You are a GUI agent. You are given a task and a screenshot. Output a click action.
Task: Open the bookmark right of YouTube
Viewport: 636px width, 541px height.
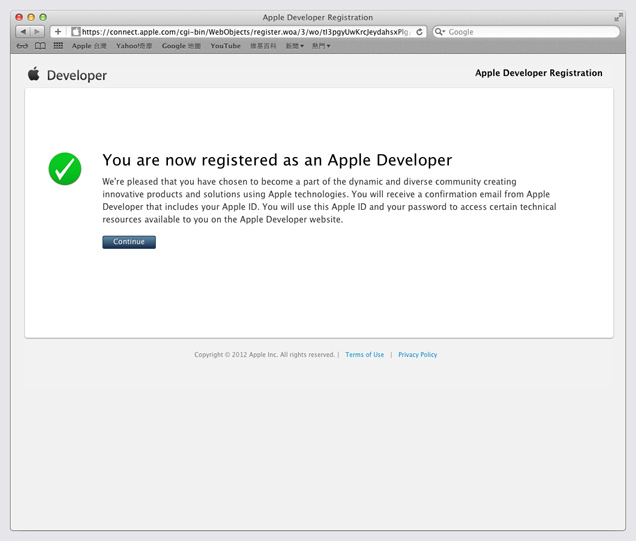click(263, 46)
